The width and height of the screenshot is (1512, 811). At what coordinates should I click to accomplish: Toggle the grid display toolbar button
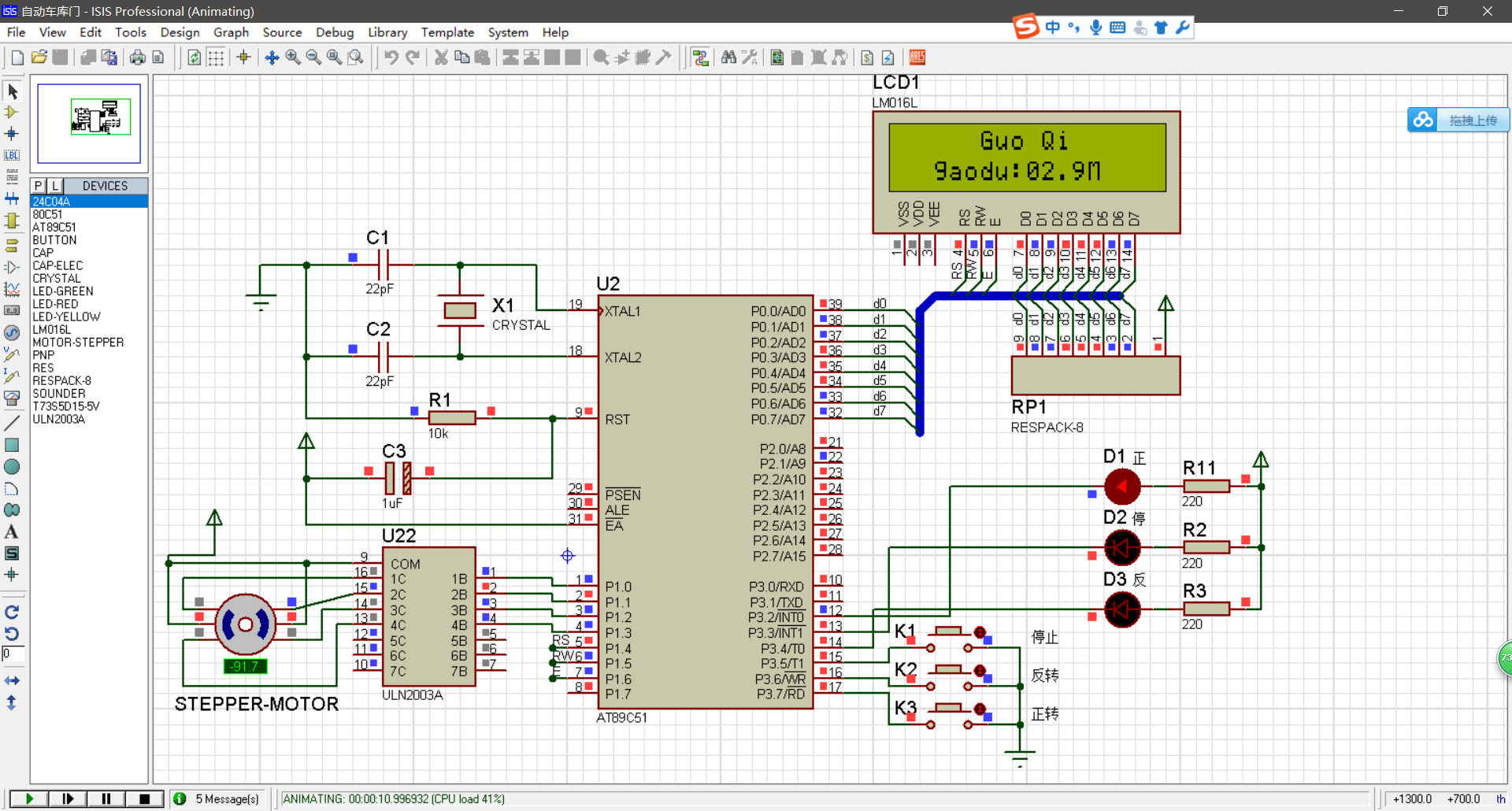(216, 57)
